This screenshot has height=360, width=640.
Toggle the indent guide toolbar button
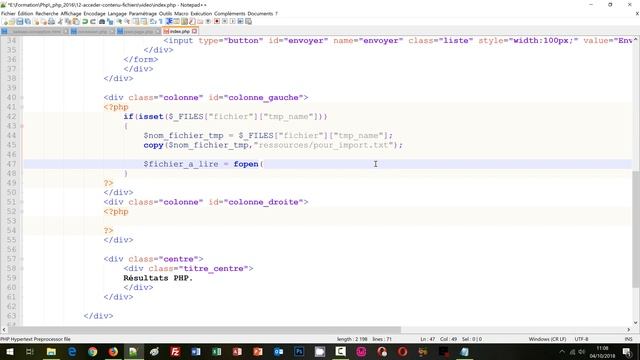[169, 21]
